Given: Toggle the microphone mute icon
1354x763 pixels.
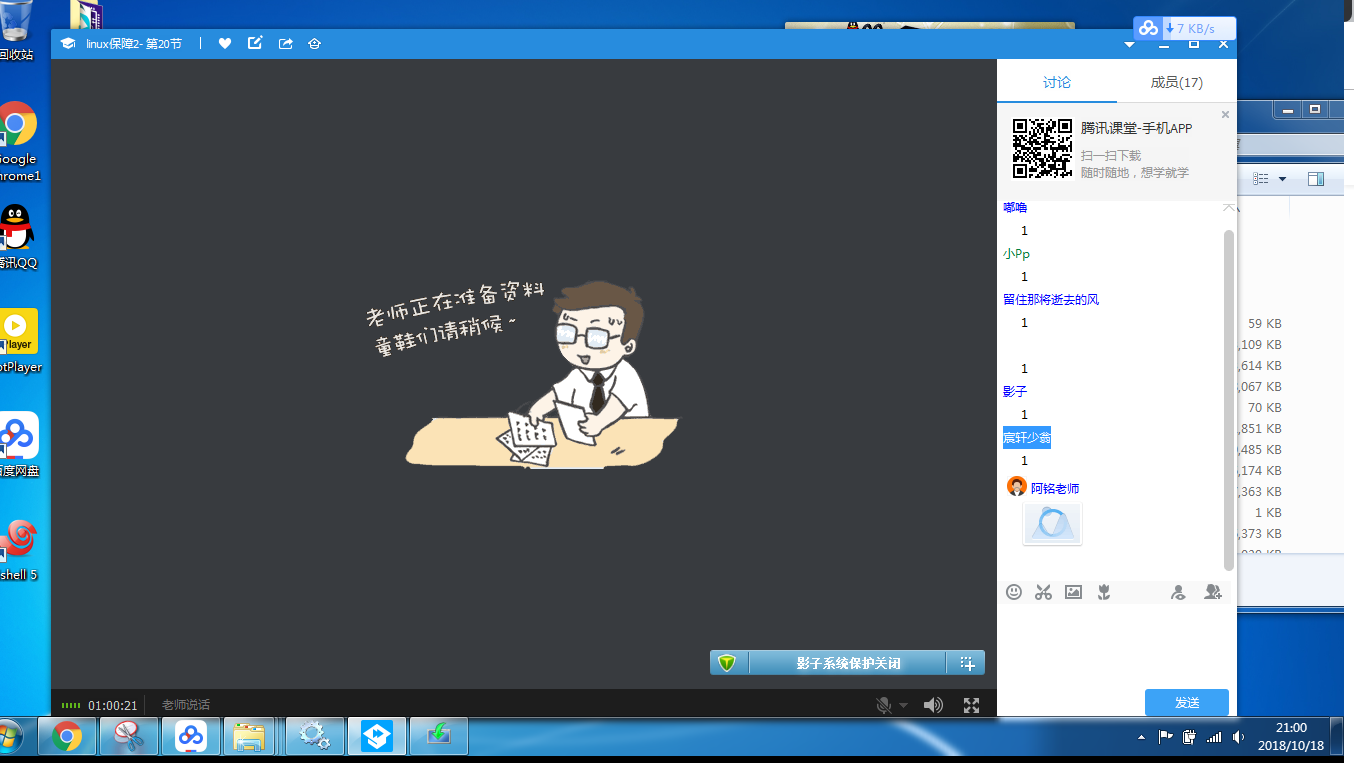Looking at the screenshot, I should click(x=884, y=705).
